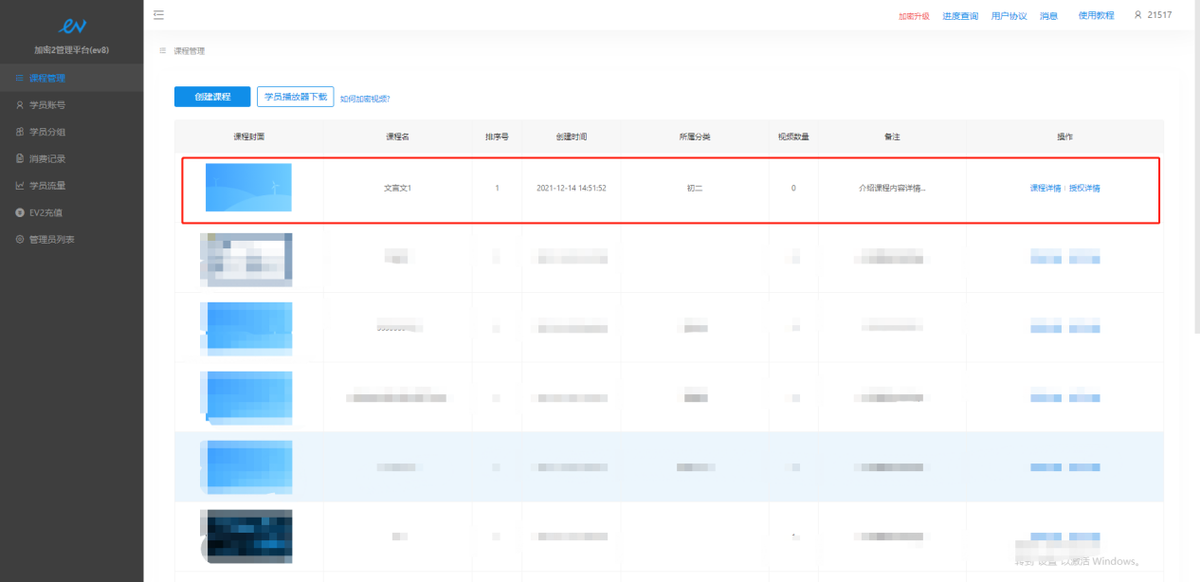This screenshot has height=582, width=1200.
Task: Click the EV logo in the sidebar
Action: click(72, 26)
